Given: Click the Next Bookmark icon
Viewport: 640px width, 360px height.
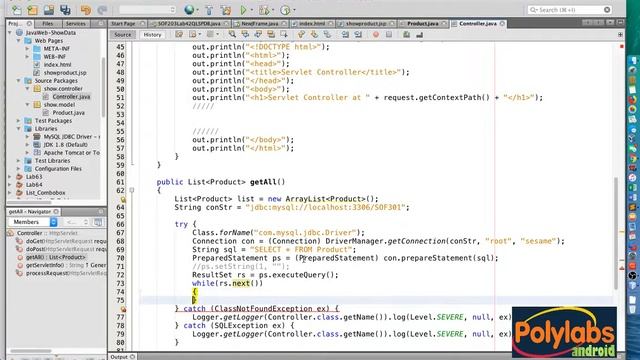Looking at the screenshot, I should click(314, 35).
